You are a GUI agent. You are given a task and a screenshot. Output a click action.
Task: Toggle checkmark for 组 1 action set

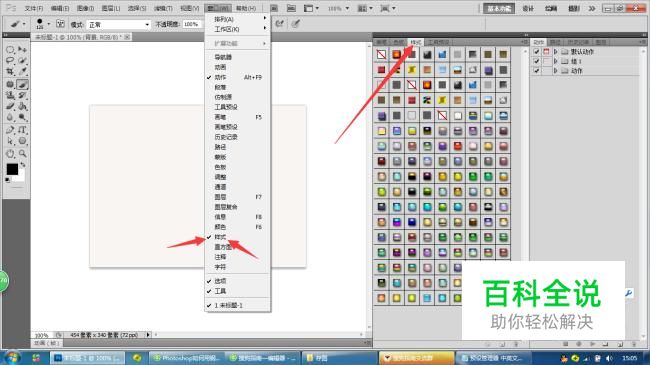click(x=536, y=61)
